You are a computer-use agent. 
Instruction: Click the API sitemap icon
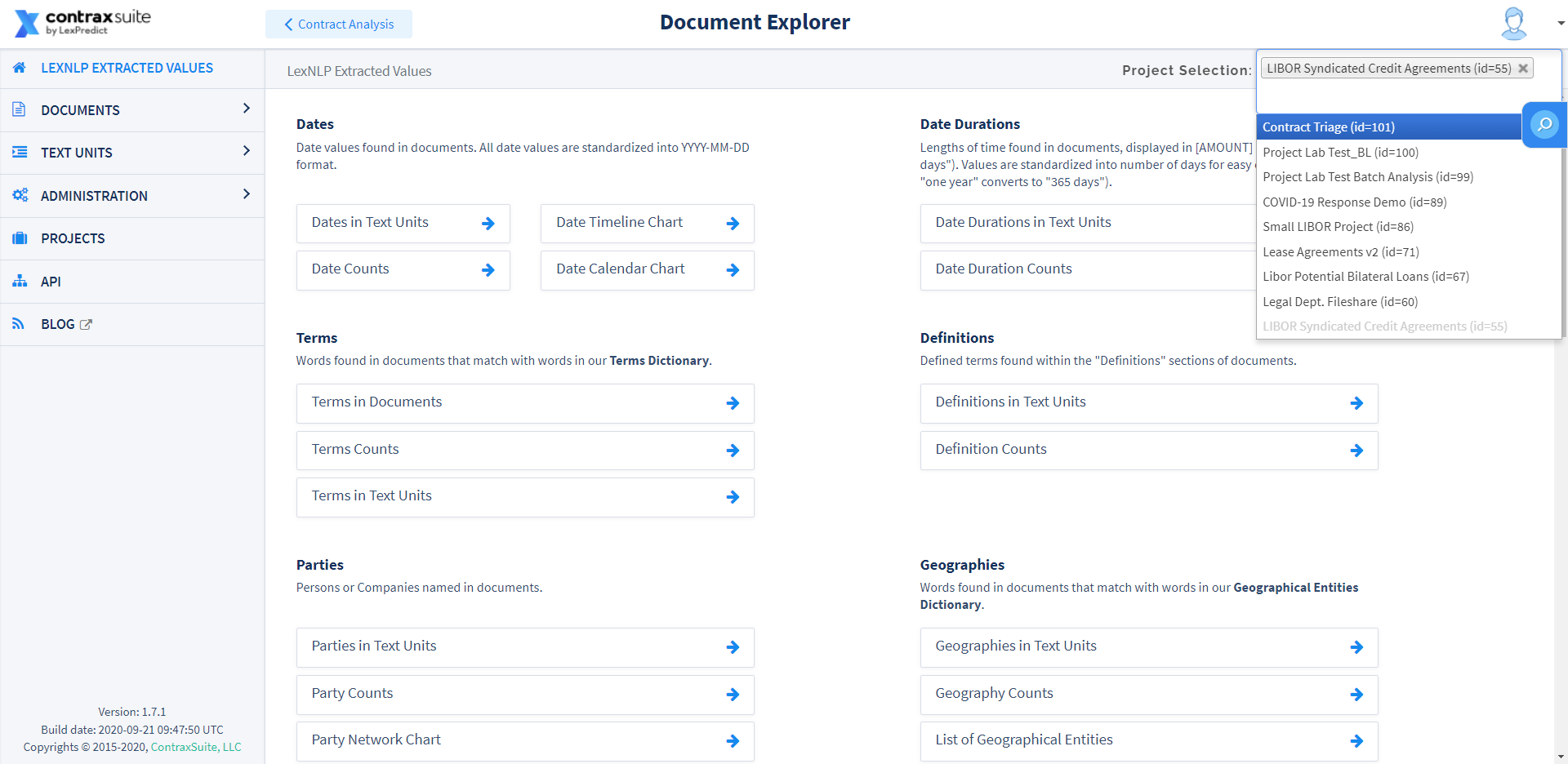tap(20, 281)
